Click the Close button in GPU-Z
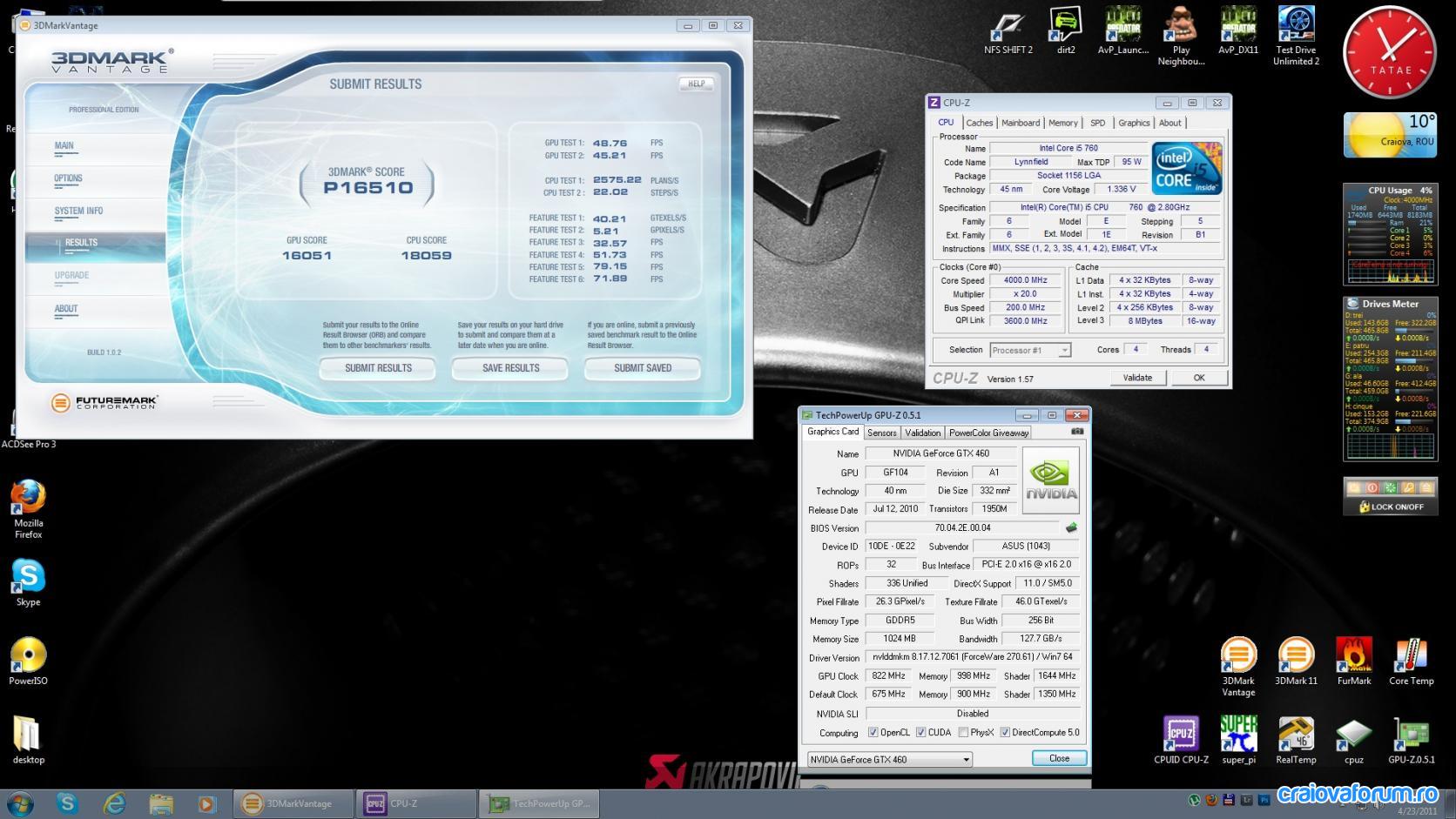Screen dimensions: 1456x819 point(1059,758)
